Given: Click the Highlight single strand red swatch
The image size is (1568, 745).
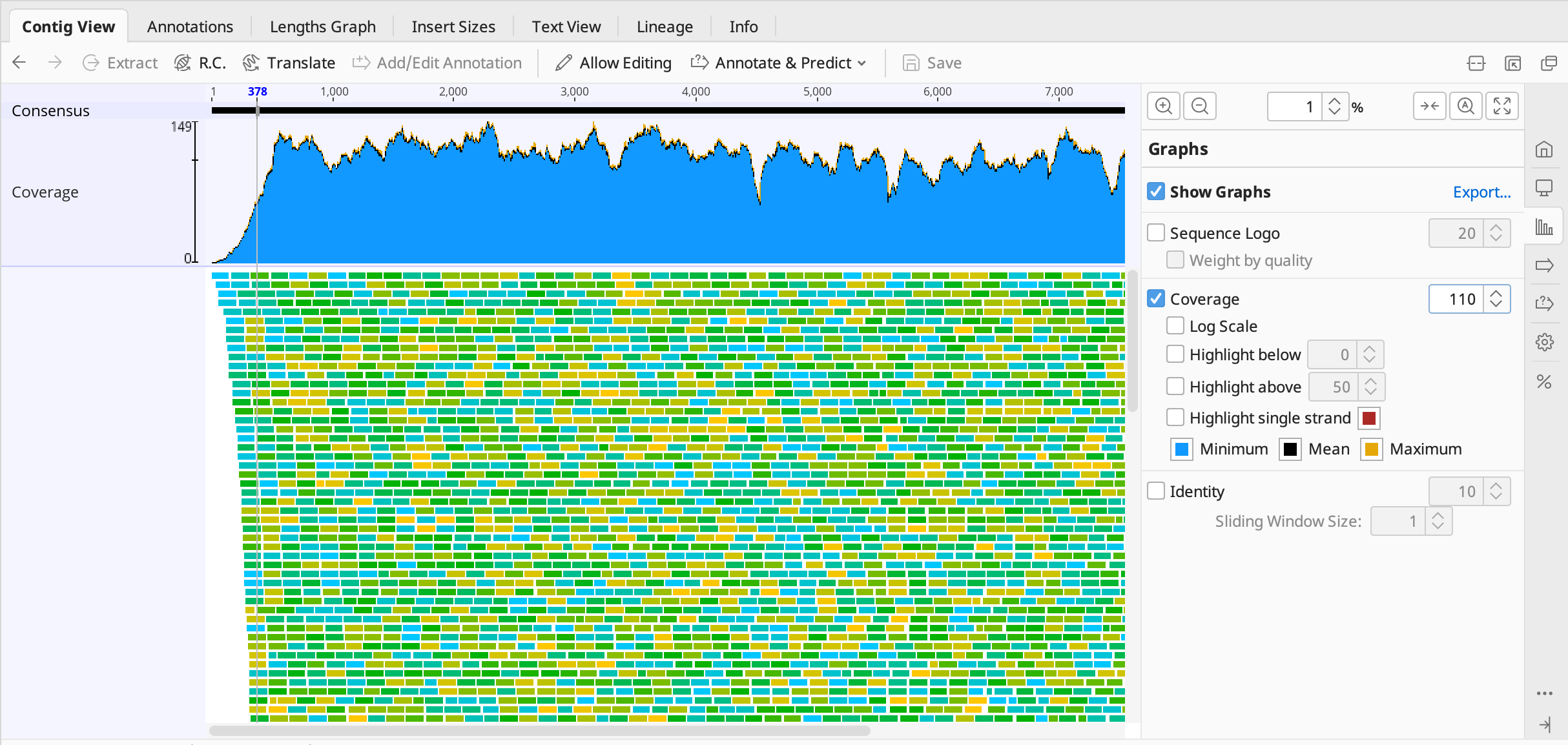Looking at the screenshot, I should pyautogui.click(x=1369, y=418).
